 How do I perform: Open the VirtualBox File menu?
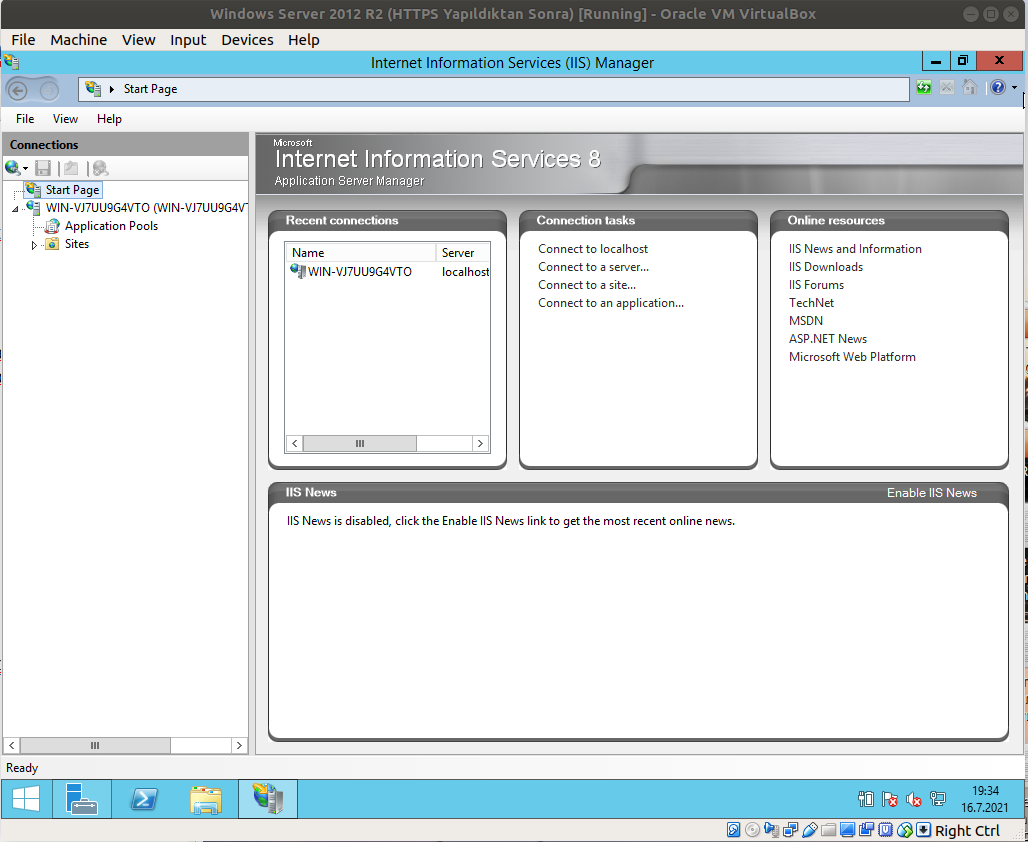[x=24, y=40]
